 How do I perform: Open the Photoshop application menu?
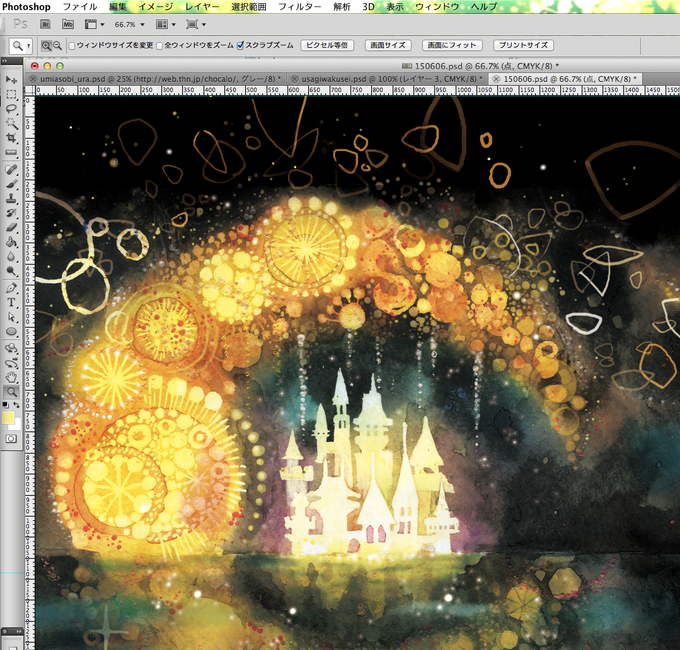point(26,7)
